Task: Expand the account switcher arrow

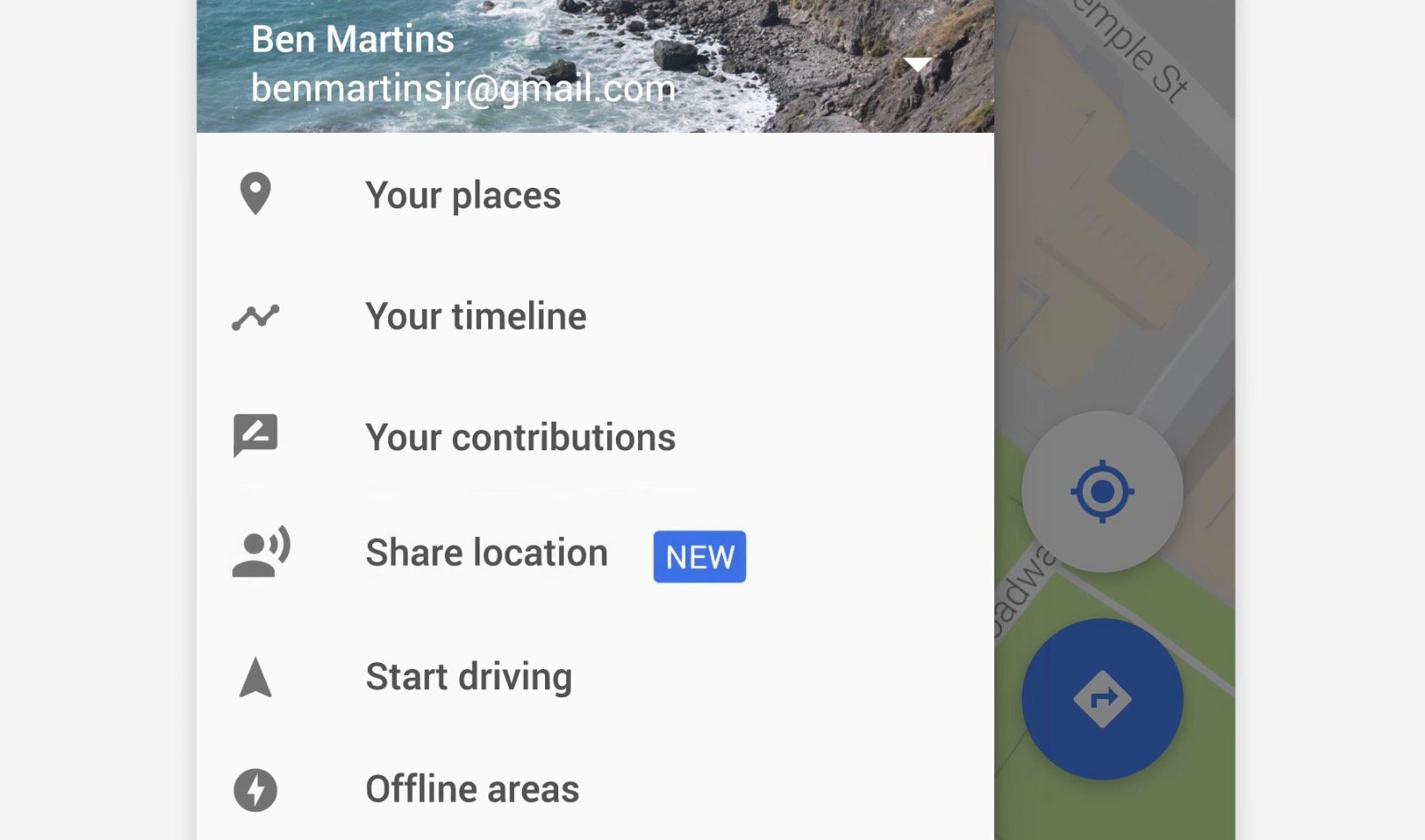Action: pyautogui.click(x=918, y=64)
